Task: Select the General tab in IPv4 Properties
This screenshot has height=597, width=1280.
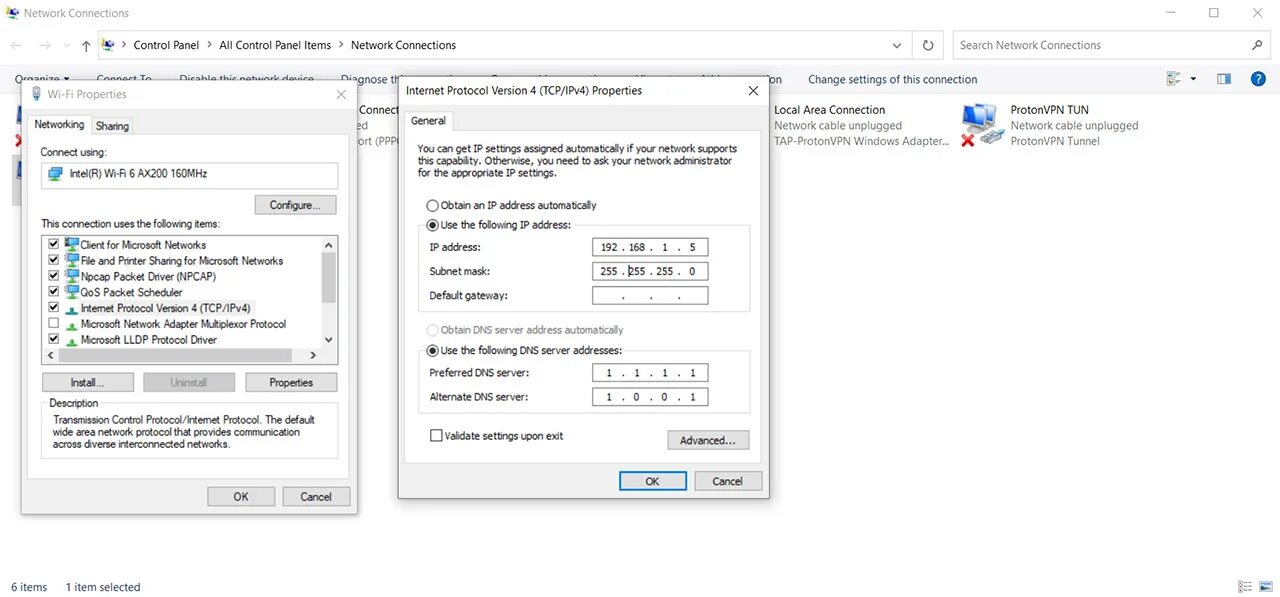Action: coord(428,121)
